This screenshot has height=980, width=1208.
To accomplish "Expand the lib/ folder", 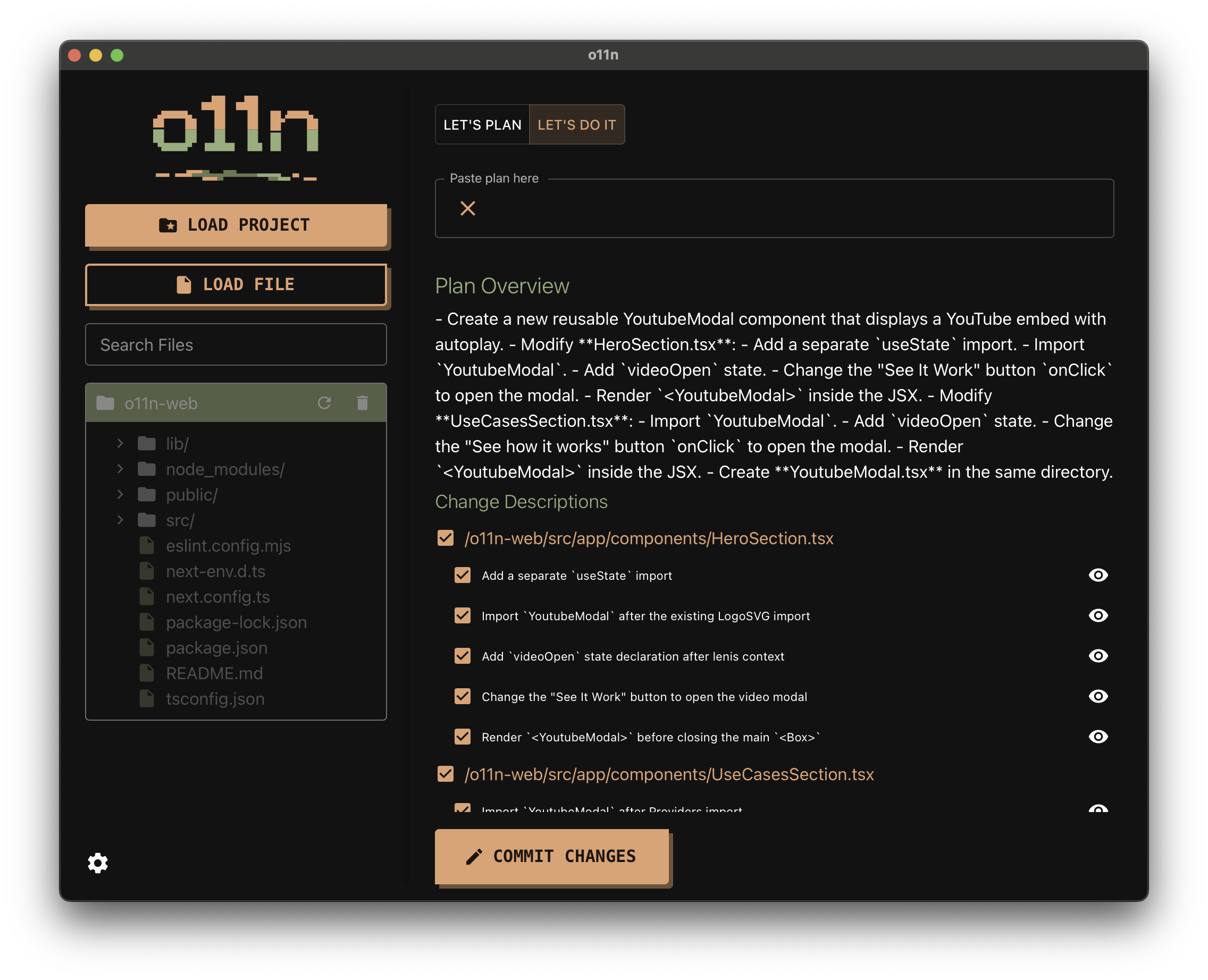I will 120,444.
